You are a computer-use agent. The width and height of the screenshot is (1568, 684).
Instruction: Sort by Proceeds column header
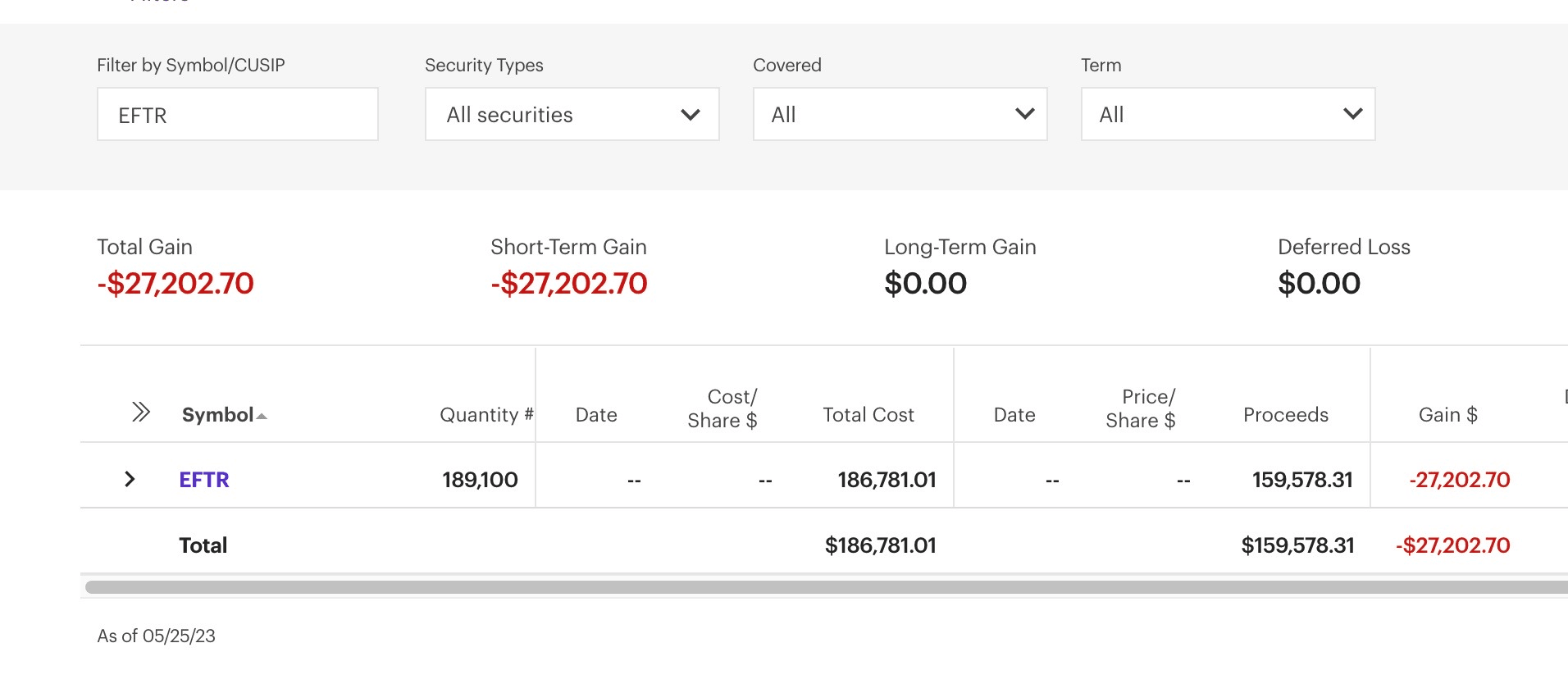click(x=1285, y=415)
